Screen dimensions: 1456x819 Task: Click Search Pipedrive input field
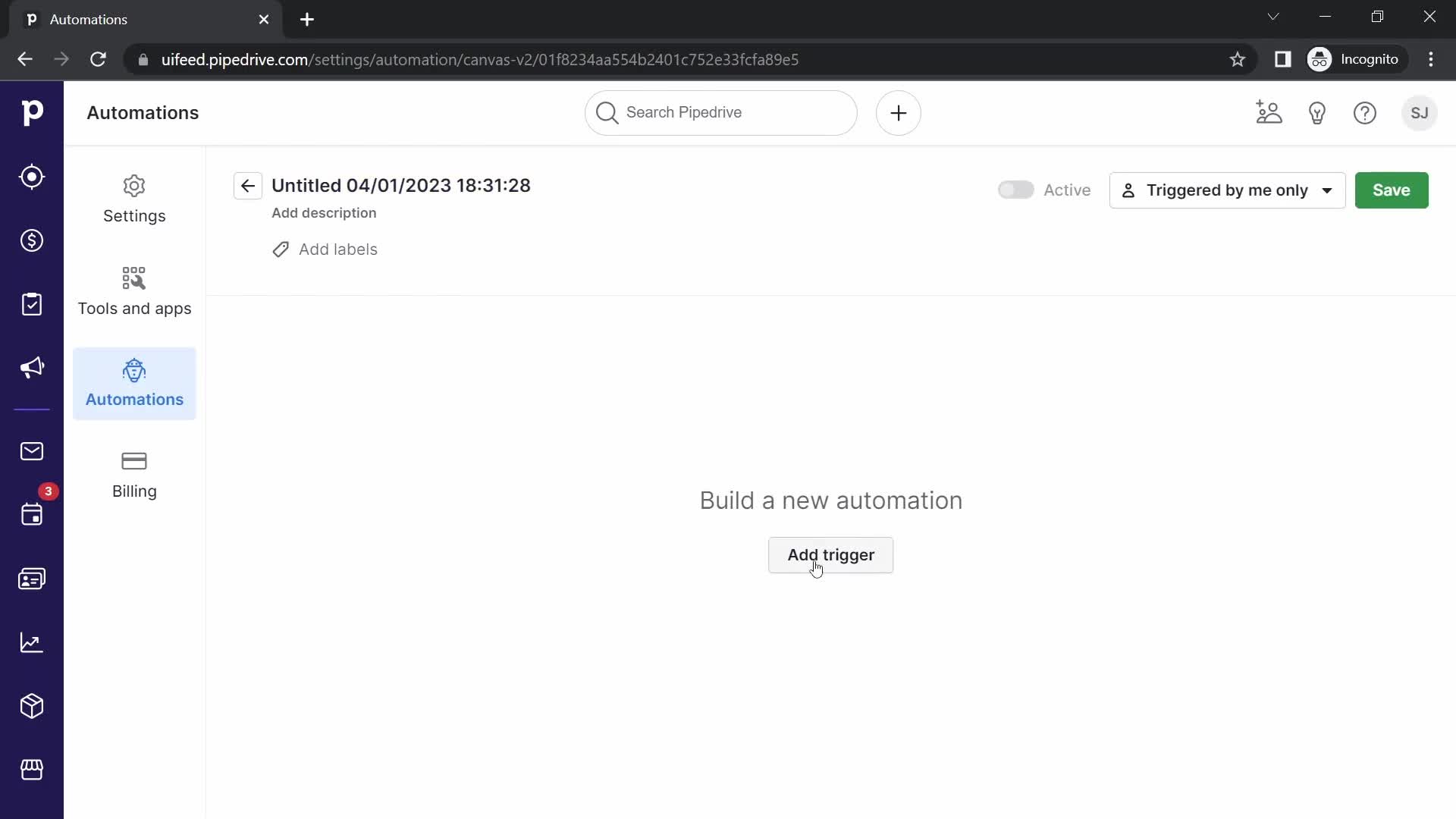click(x=721, y=112)
